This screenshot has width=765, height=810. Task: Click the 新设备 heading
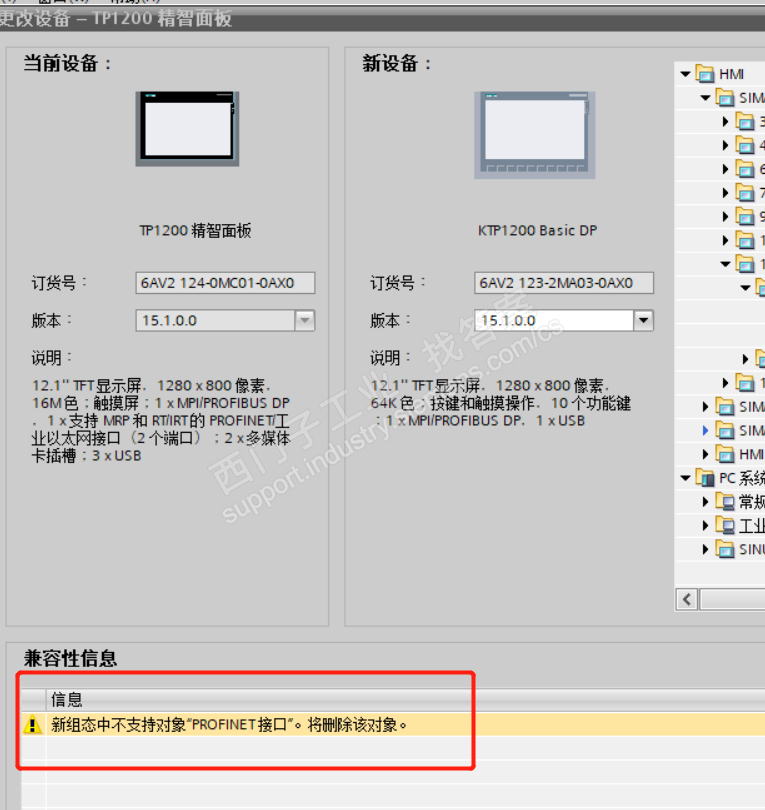[x=396, y=64]
